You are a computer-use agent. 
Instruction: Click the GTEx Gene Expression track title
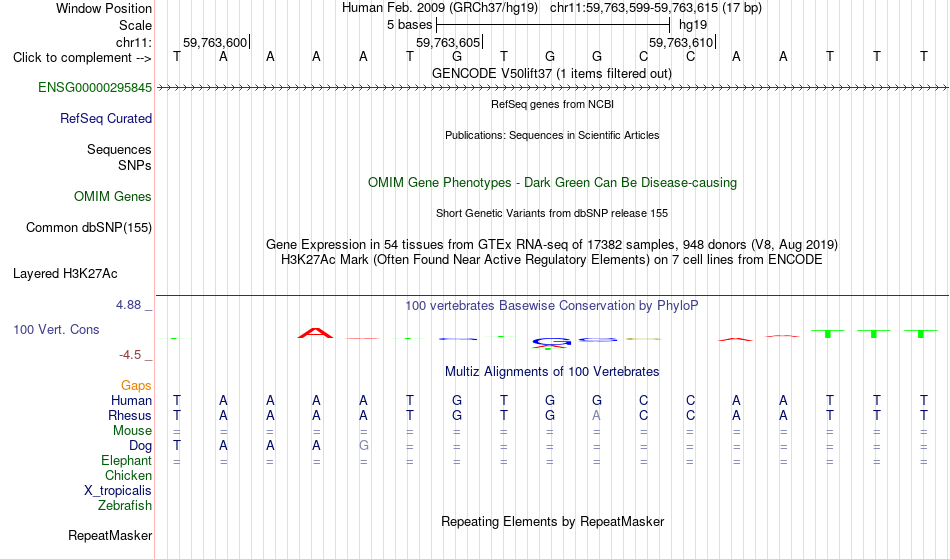pos(552,245)
